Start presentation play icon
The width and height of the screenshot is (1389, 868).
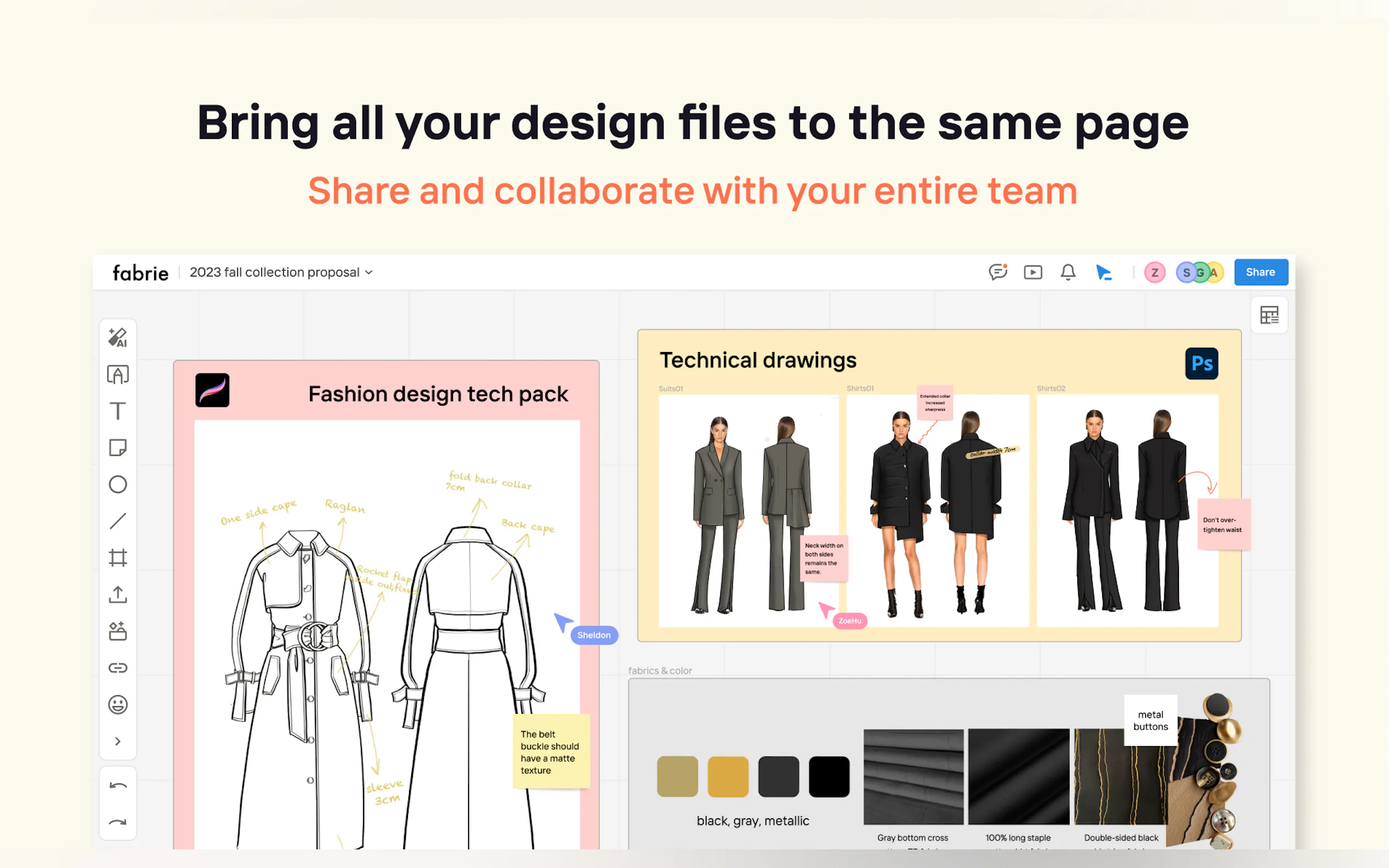[1033, 272]
